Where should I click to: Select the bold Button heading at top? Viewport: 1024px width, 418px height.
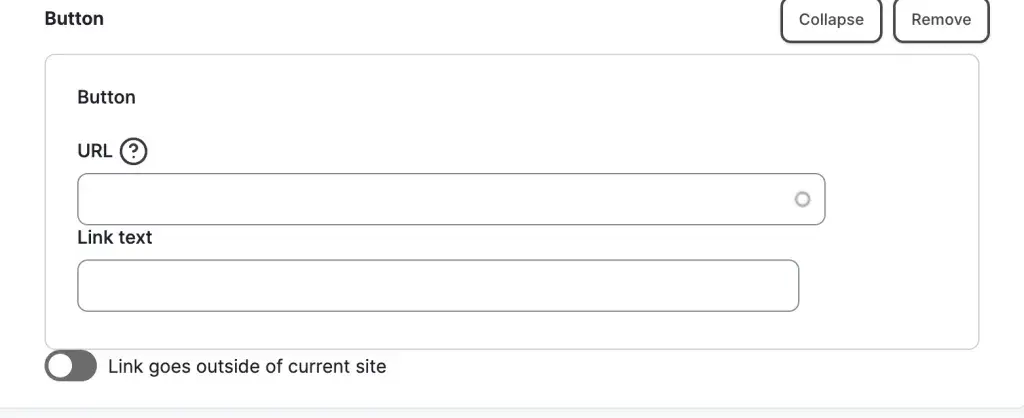[74, 18]
